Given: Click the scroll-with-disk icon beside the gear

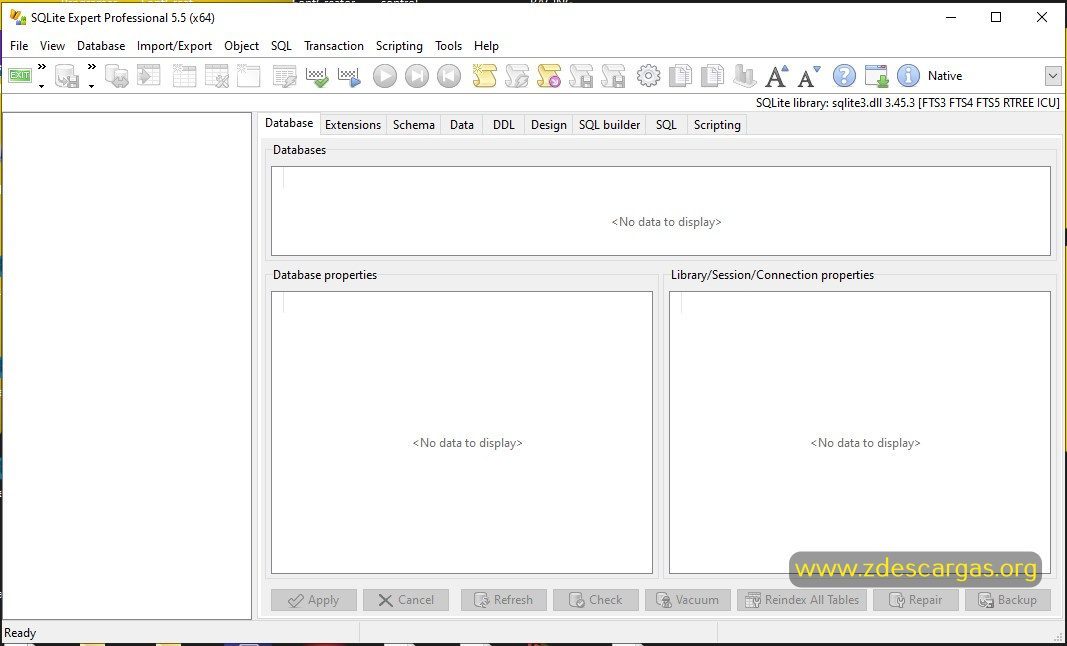Looking at the screenshot, I should tap(614, 76).
